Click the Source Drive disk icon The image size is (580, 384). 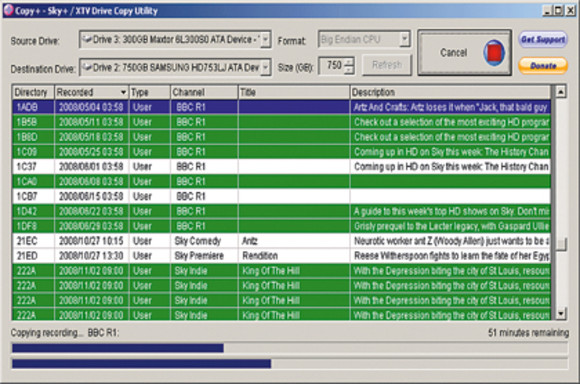tap(87, 39)
